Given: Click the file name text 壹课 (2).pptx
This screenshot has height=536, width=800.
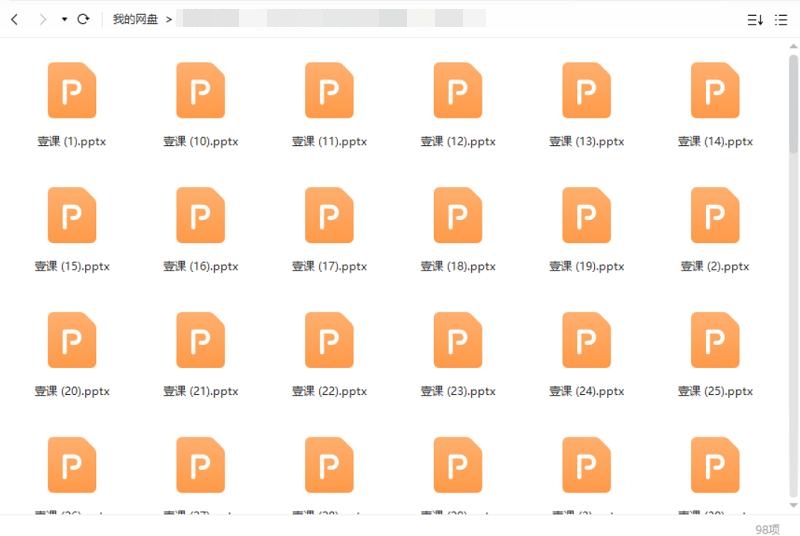Looking at the screenshot, I should click(715, 267).
